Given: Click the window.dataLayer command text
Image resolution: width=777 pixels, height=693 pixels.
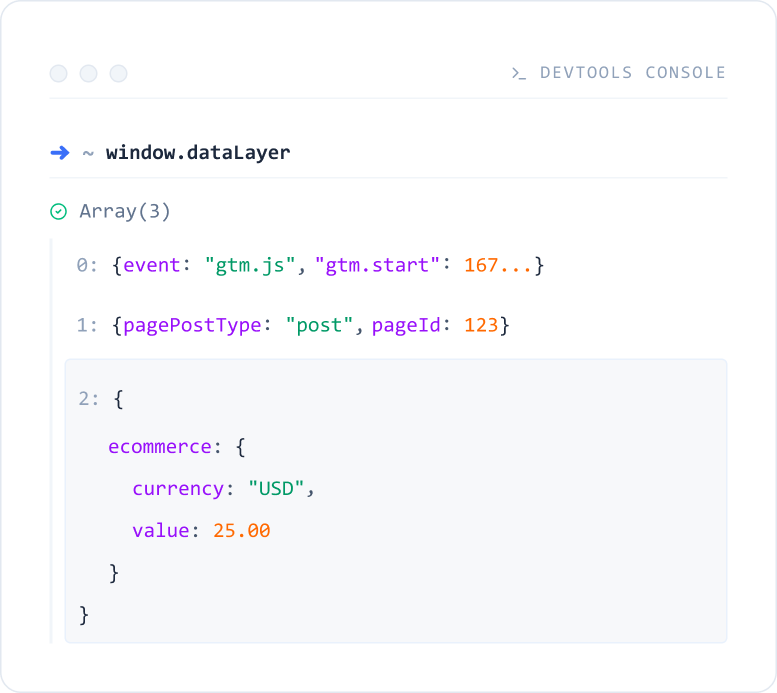Looking at the screenshot, I should click(x=198, y=153).
